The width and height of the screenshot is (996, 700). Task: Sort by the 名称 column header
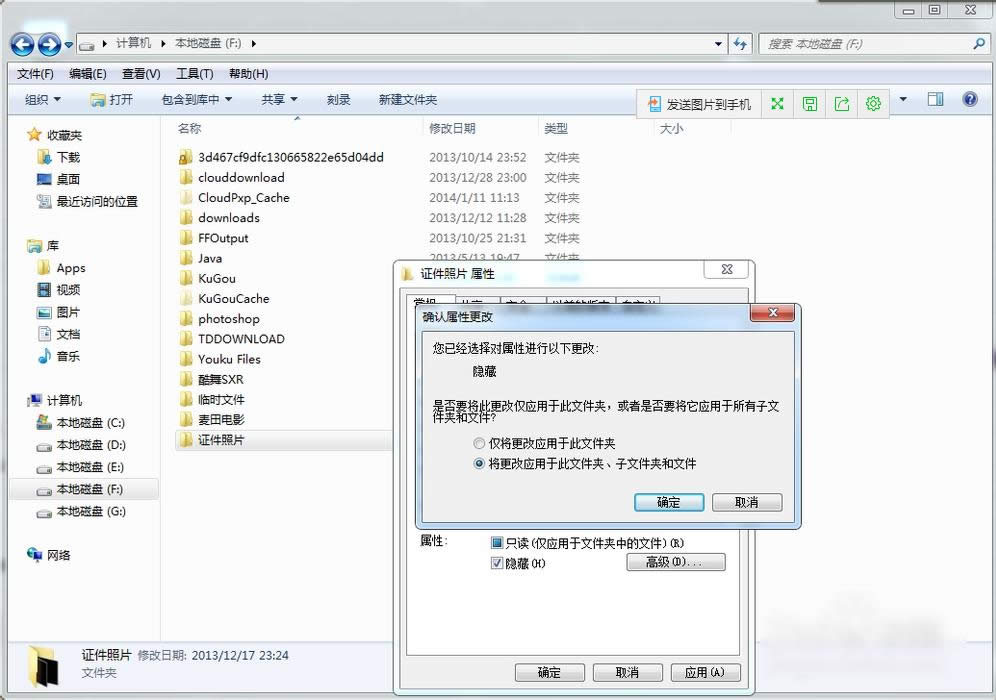click(x=189, y=128)
